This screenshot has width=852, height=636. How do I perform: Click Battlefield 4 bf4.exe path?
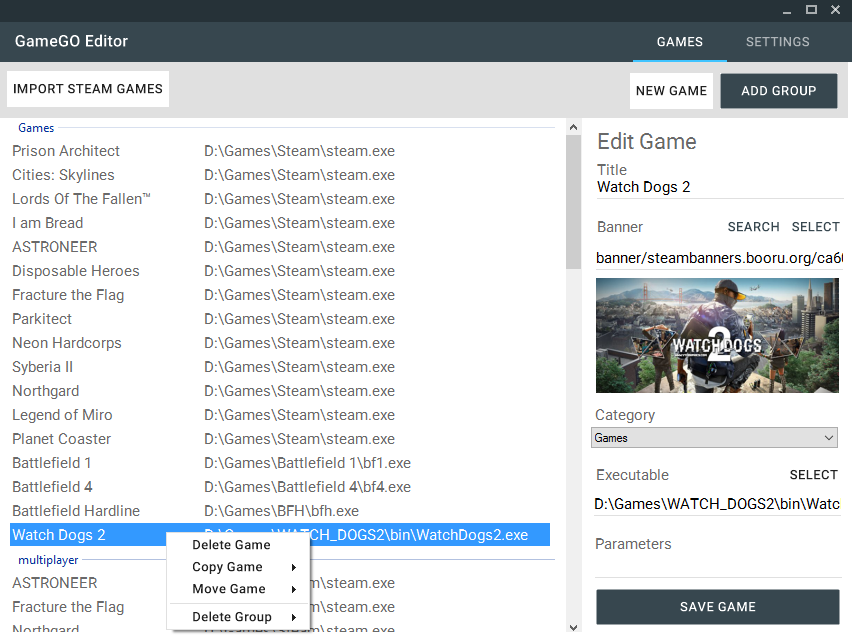(x=307, y=487)
